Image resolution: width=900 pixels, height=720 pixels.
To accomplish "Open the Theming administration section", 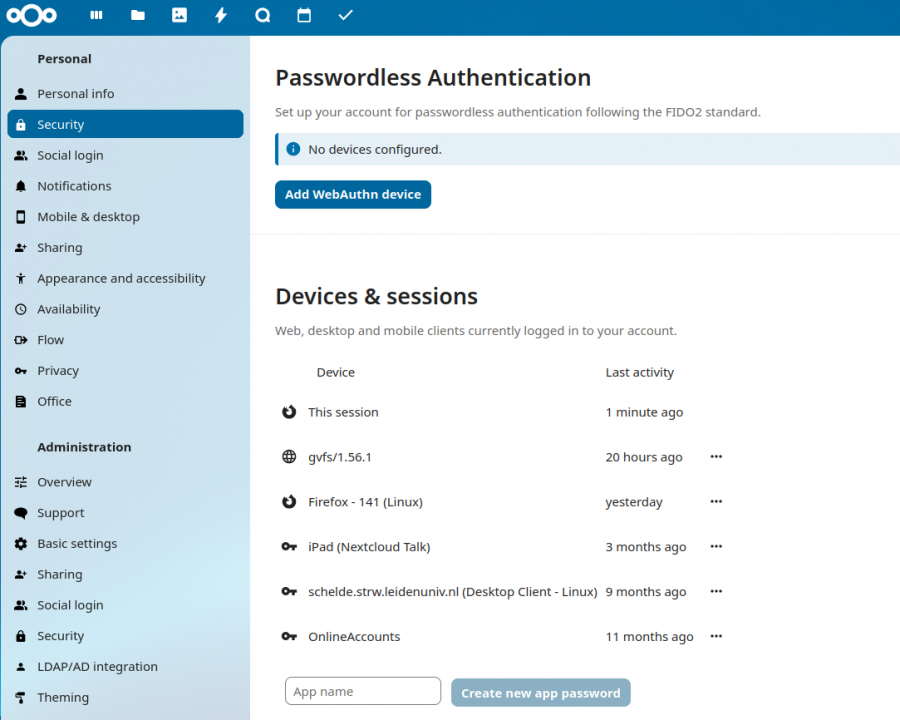I will click(x=63, y=697).
